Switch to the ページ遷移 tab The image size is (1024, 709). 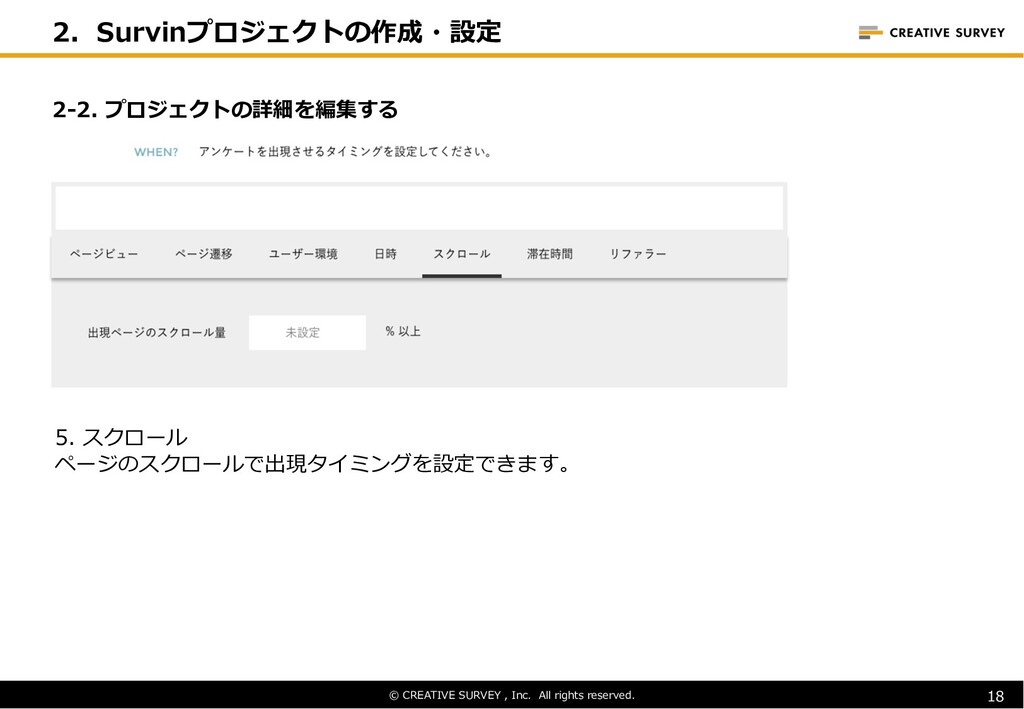pos(204,255)
